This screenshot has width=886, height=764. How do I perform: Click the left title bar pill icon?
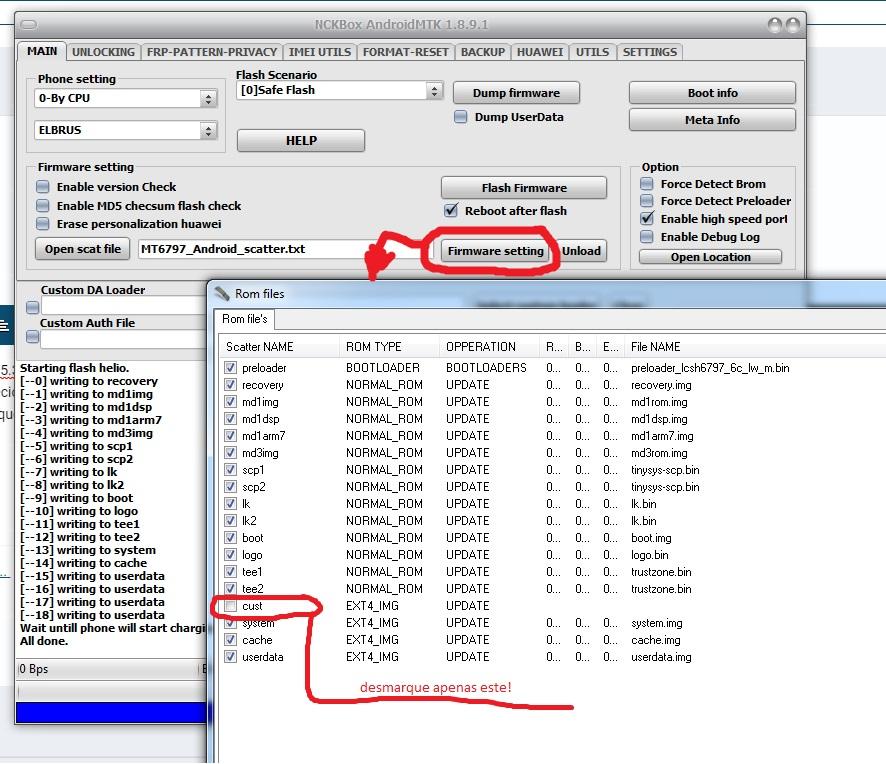pos(28,24)
